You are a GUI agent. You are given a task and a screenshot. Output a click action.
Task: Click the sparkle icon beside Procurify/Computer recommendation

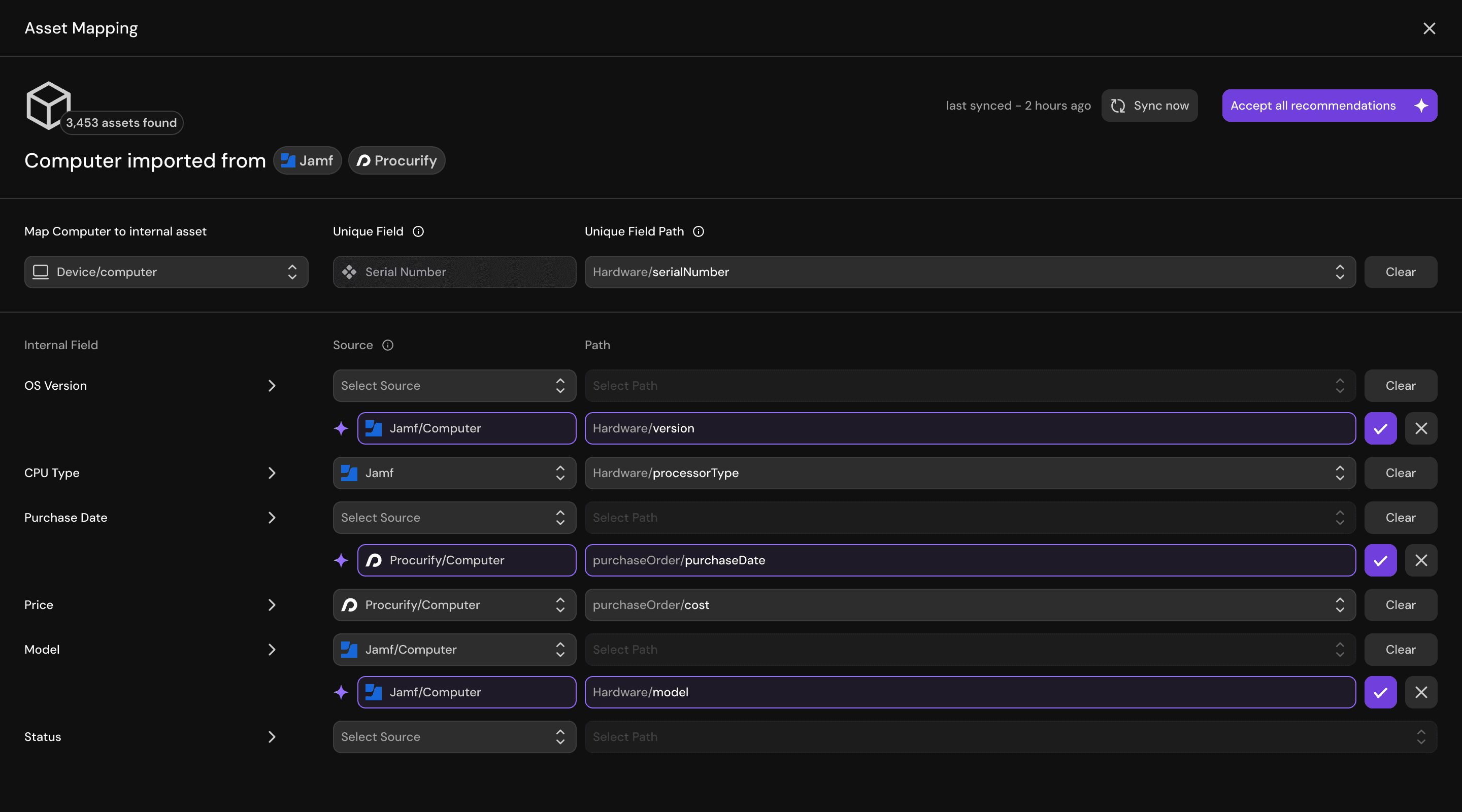point(341,560)
